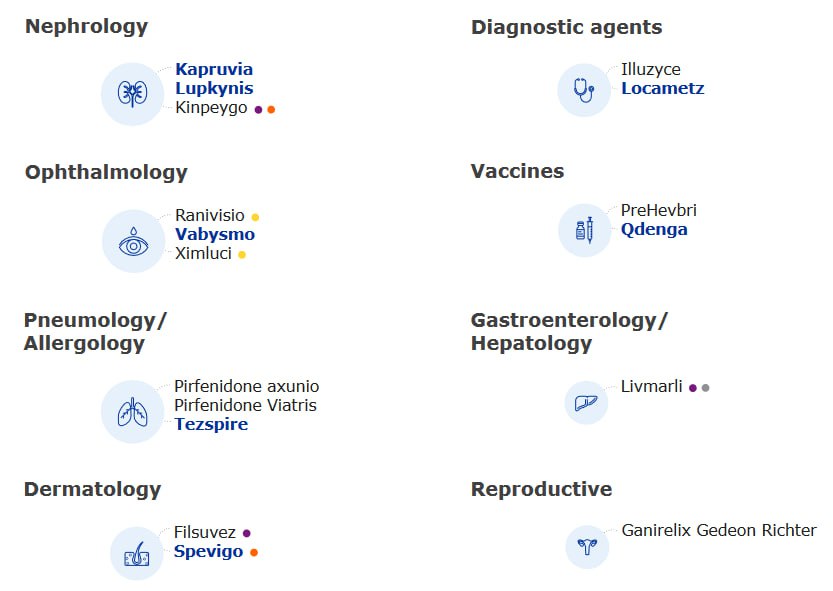Click the orange dot next to Kinpeygo
833x591 pixels.
click(271, 109)
